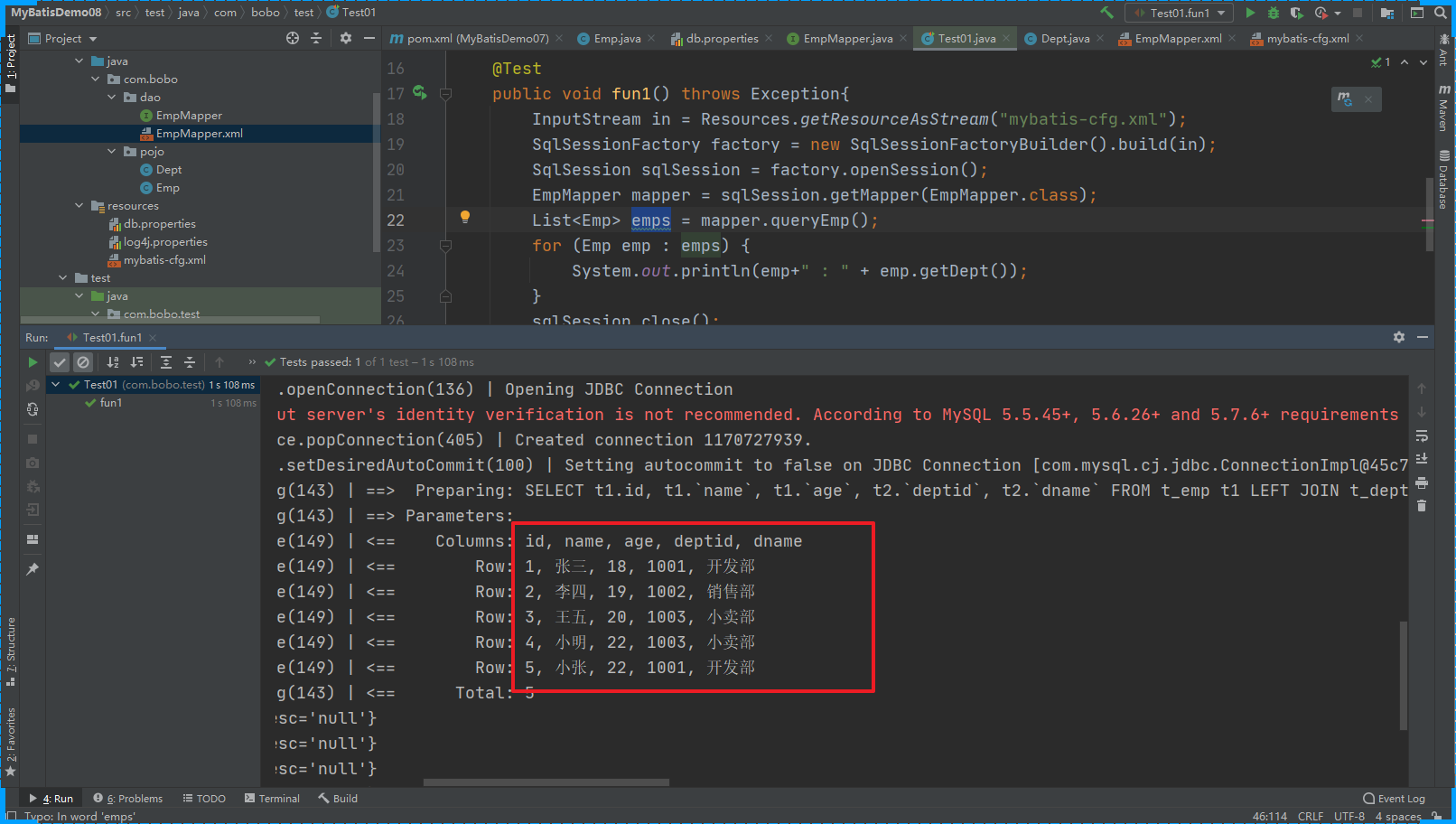Viewport: 1456px width, 824px height.
Task: Collapse the Test01 (com.bobo.test) result node
Action: (55, 385)
